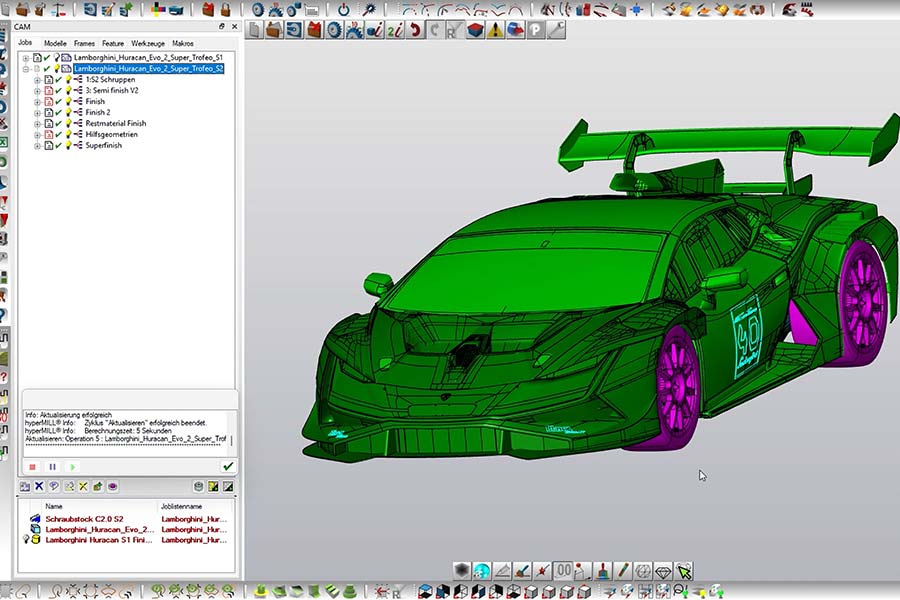Image resolution: width=900 pixels, height=600 pixels.
Task: Select the Jobs tab
Action: click(25, 42)
